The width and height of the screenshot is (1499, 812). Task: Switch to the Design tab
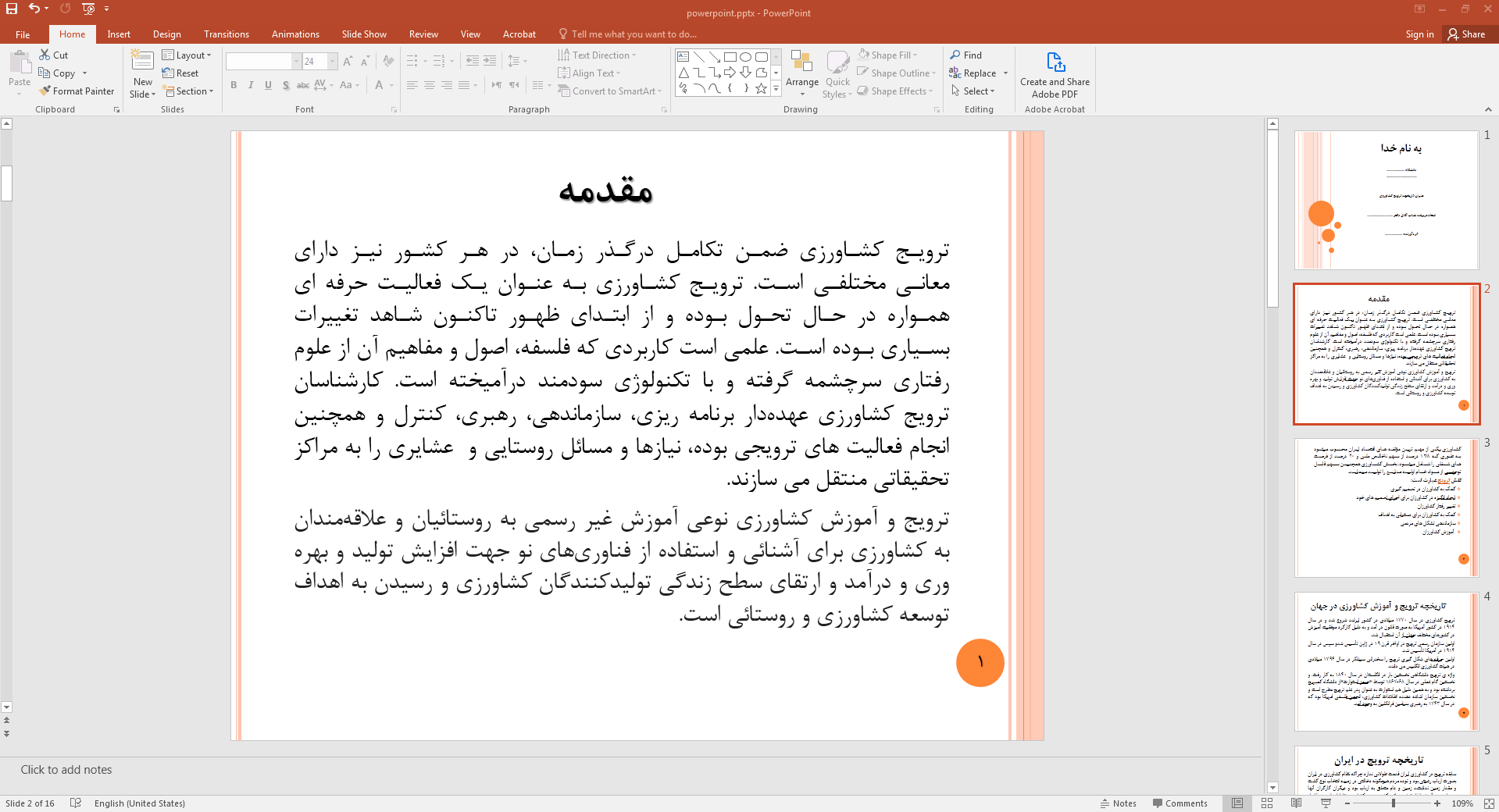pos(166,34)
